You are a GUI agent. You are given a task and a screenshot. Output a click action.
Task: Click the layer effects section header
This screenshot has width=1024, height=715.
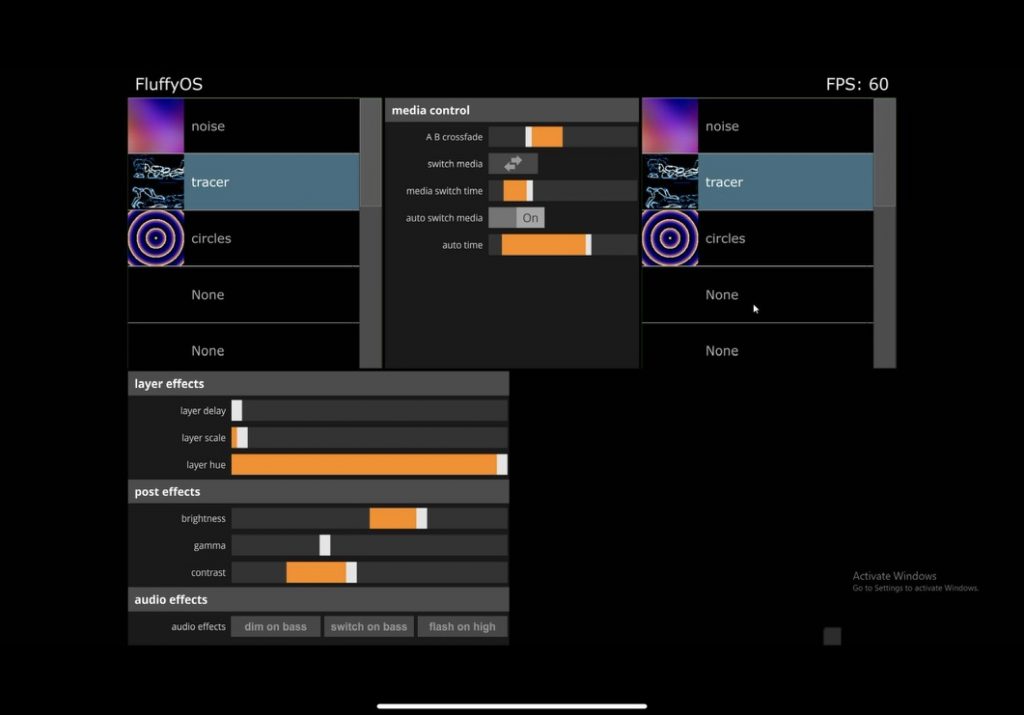[x=318, y=384]
